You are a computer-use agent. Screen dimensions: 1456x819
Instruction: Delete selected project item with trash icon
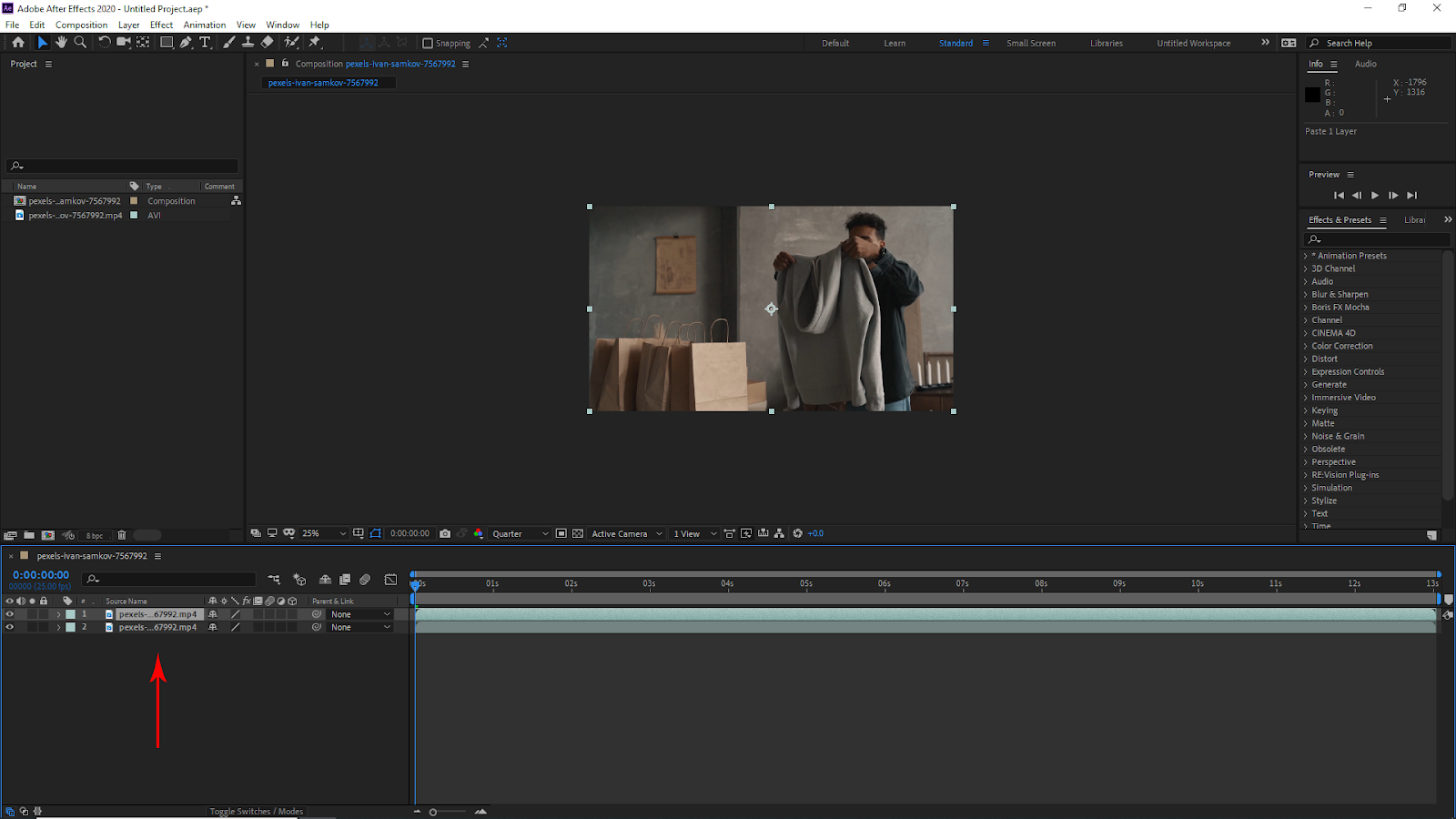(x=122, y=535)
